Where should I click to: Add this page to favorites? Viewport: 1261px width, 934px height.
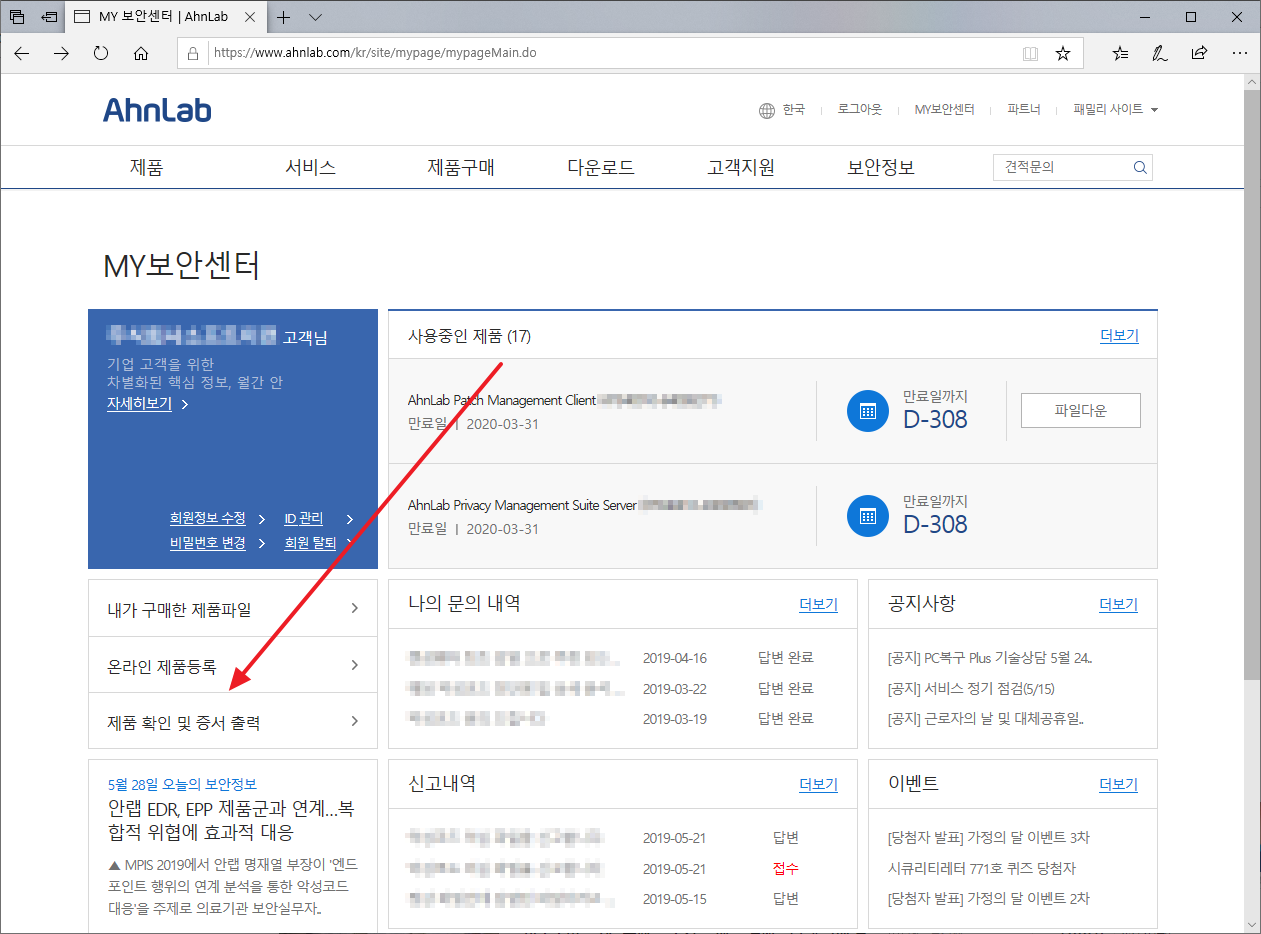click(x=1063, y=53)
